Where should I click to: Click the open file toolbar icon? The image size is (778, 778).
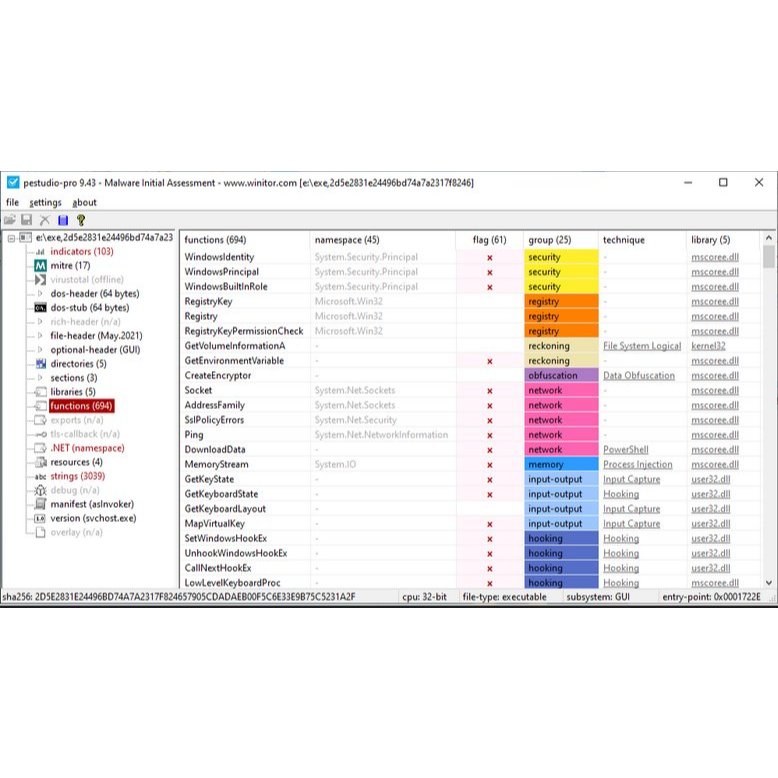click(10, 220)
